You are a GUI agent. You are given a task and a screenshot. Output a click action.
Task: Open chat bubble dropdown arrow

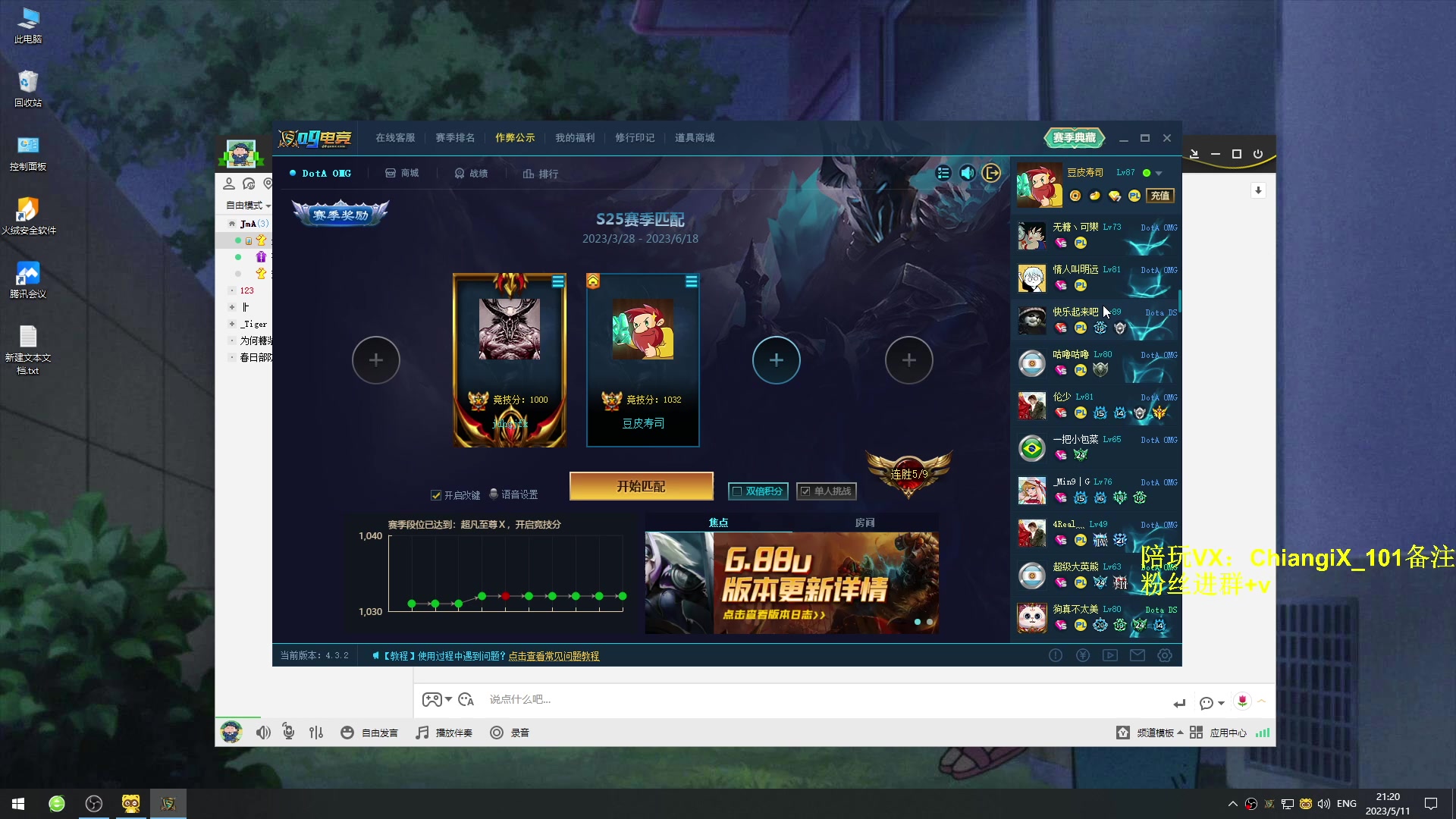click(1221, 704)
